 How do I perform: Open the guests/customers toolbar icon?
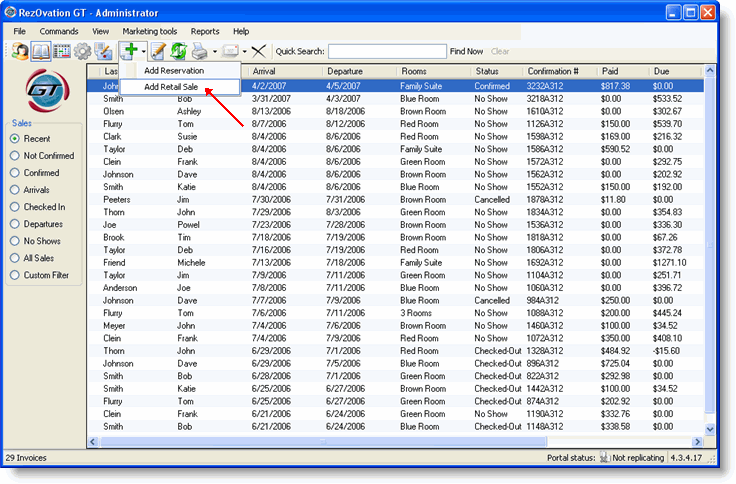pos(20,51)
